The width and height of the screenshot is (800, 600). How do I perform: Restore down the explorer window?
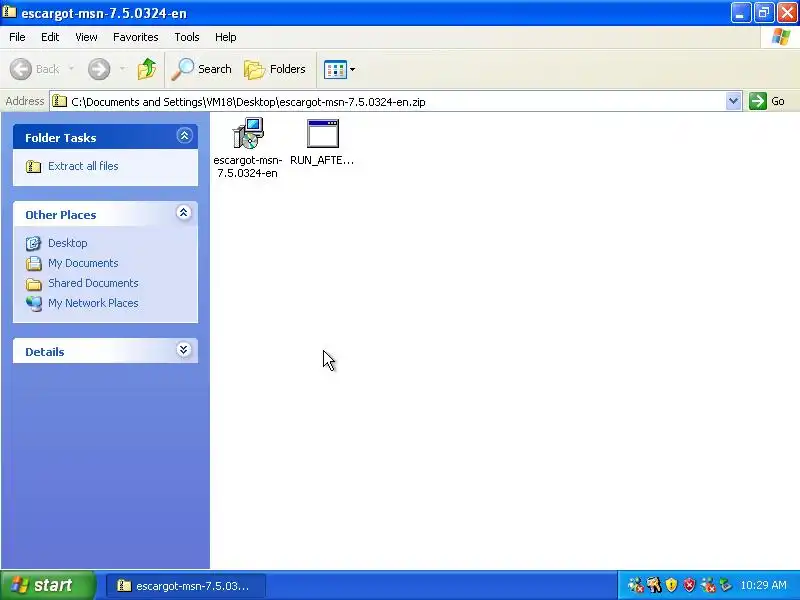pyautogui.click(x=764, y=13)
